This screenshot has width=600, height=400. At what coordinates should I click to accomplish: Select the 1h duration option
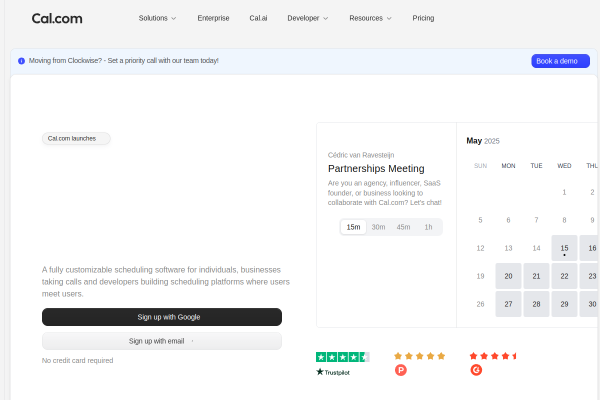(428, 227)
